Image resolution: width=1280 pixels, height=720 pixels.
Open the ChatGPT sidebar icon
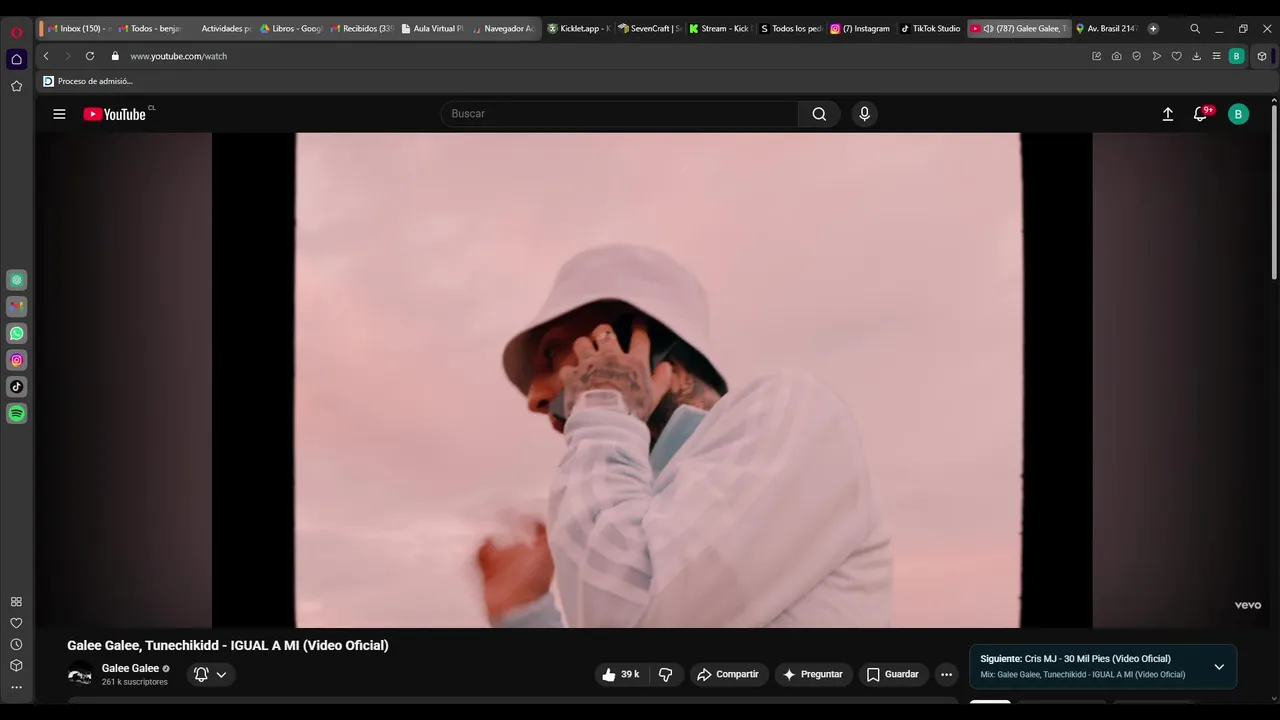point(17,280)
